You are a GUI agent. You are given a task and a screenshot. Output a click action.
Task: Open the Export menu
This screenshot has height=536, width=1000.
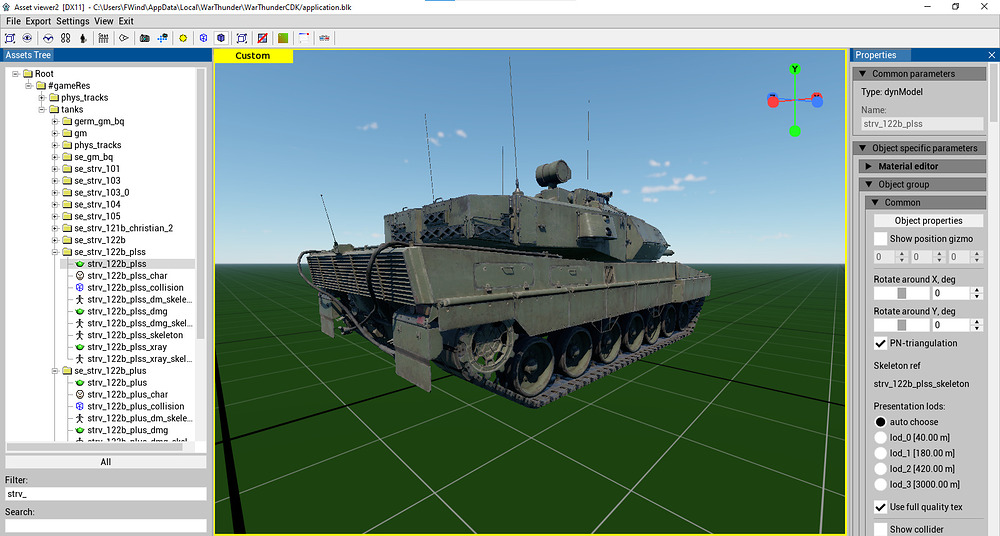38,21
